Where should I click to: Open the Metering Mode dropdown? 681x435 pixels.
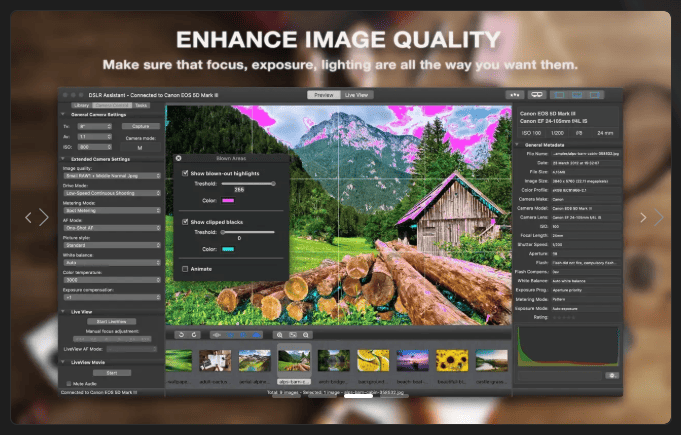click(112, 210)
